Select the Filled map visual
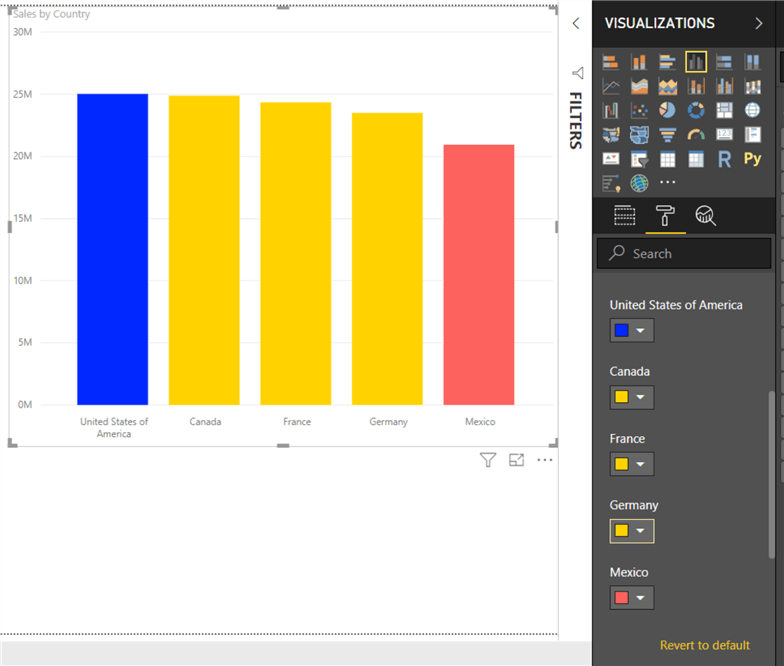 pyautogui.click(x=610, y=134)
